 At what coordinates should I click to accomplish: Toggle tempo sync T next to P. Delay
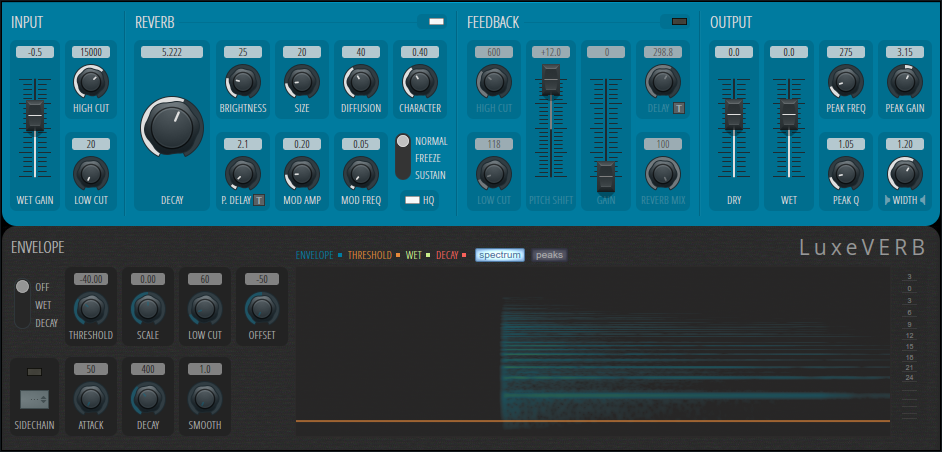[x=259, y=200]
